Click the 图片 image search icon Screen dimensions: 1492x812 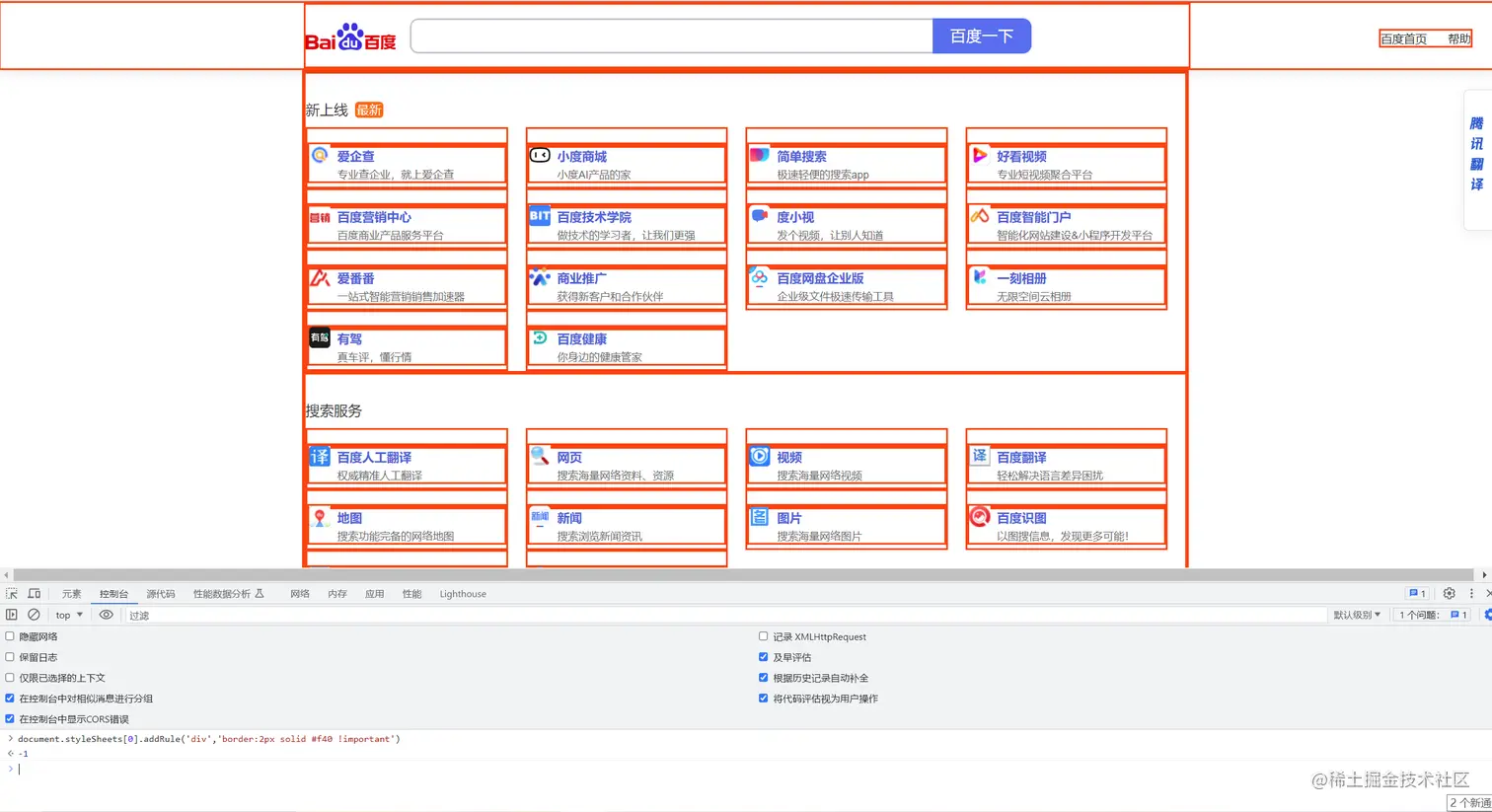(x=759, y=517)
